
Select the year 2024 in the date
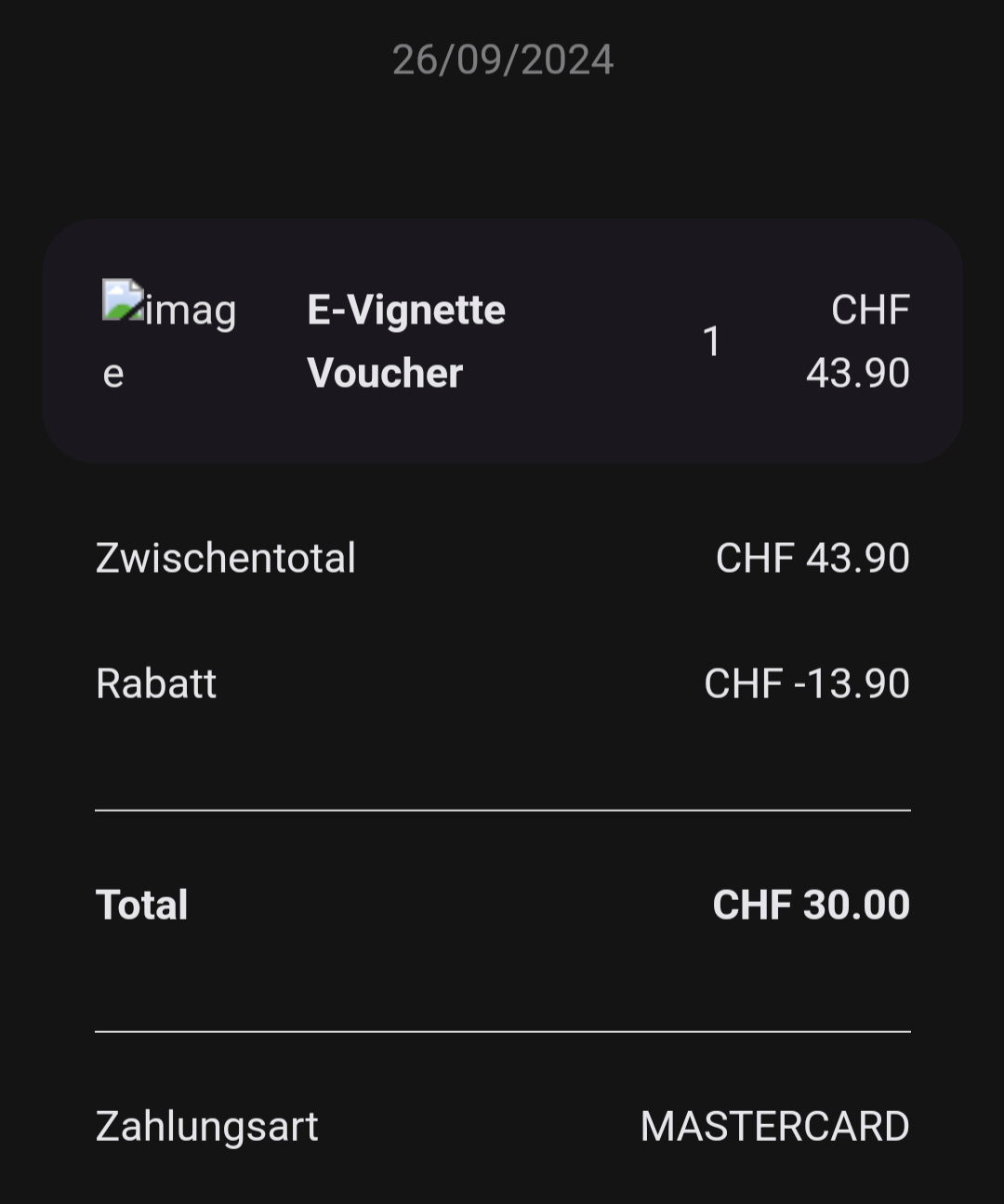coord(567,60)
